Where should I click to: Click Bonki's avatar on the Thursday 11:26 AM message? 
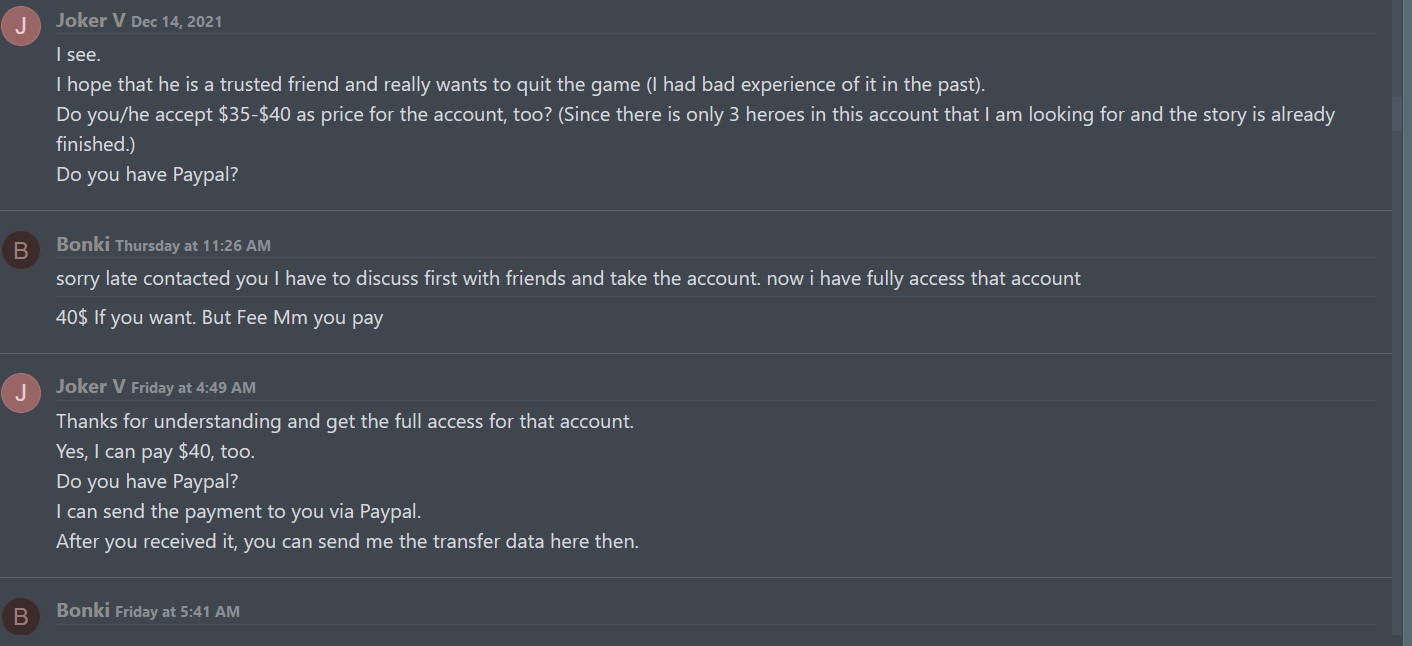coord(21,251)
